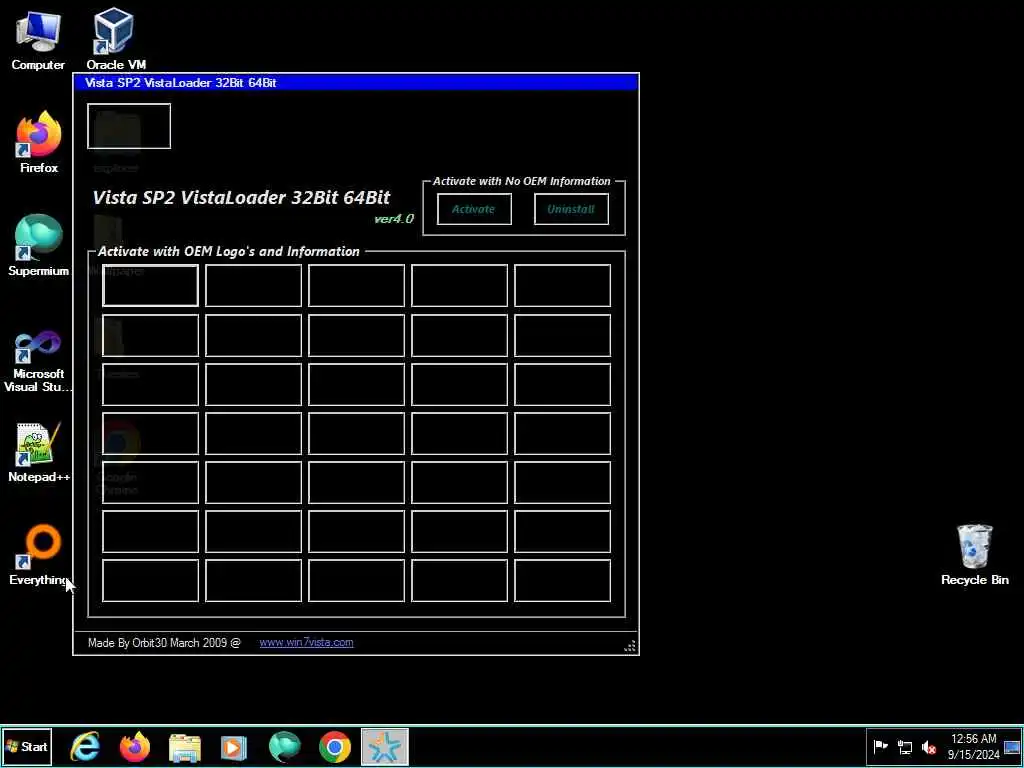Select the Microsoft Visual Studio shortcut
This screenshot has height=768, width=1024.
tap(39, 360)
